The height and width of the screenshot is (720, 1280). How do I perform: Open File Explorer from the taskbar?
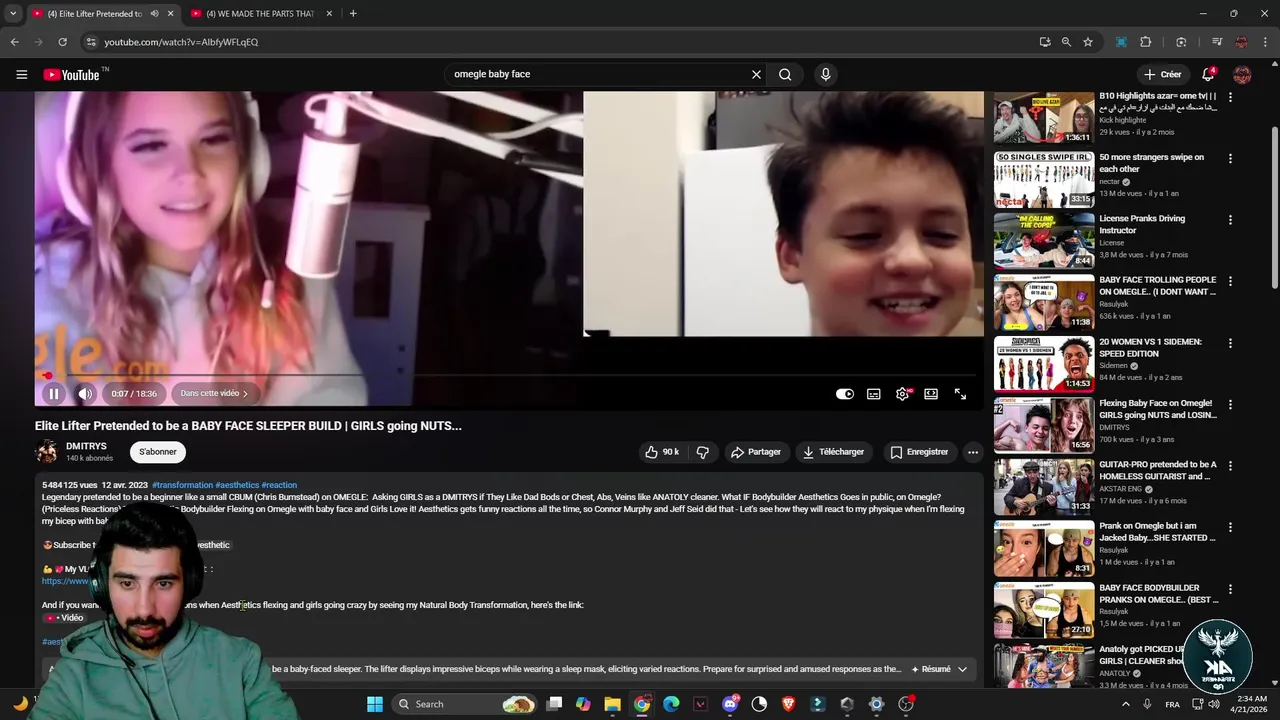[612, 704]
